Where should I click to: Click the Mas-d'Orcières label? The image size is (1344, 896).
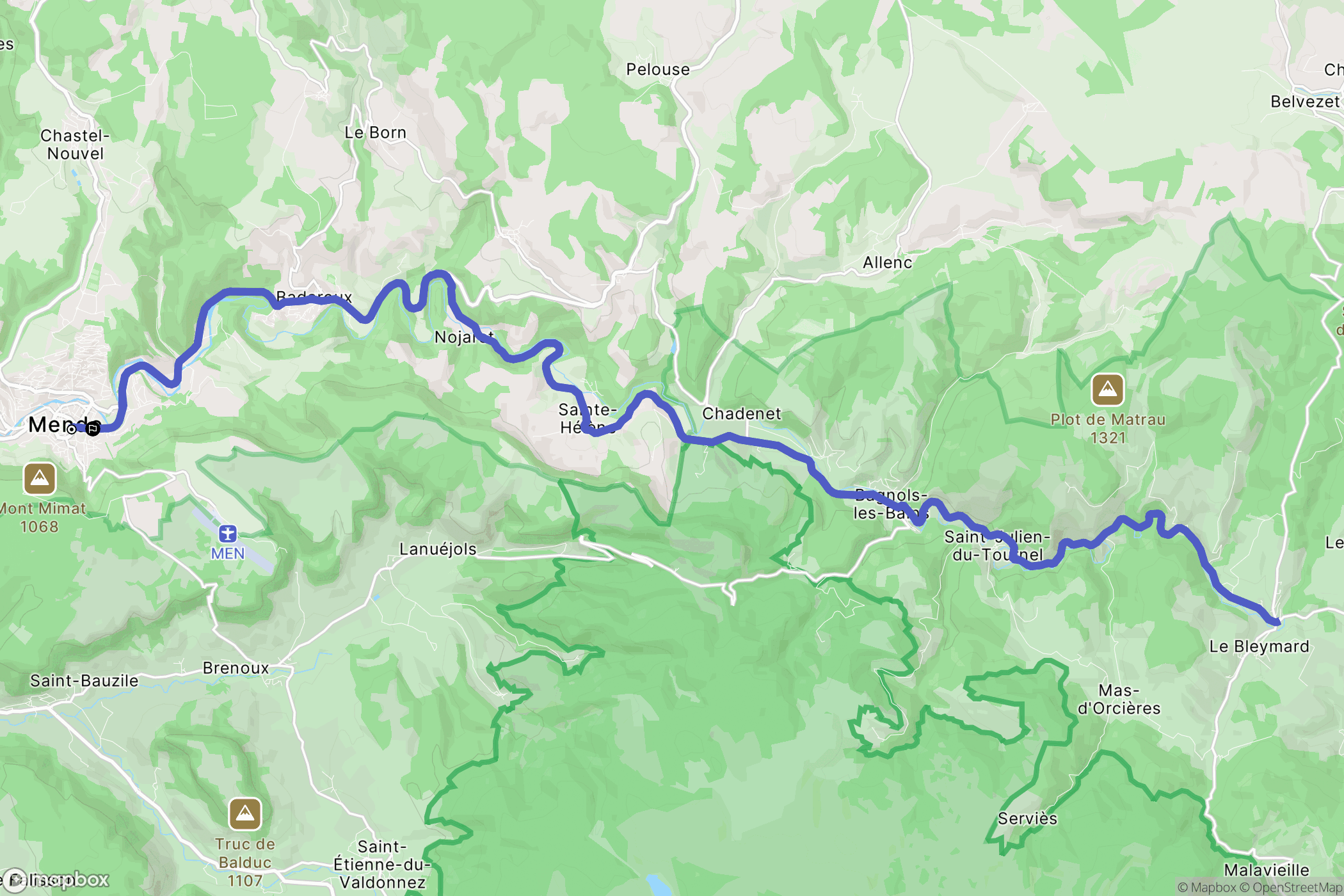tap(1119, 700)
